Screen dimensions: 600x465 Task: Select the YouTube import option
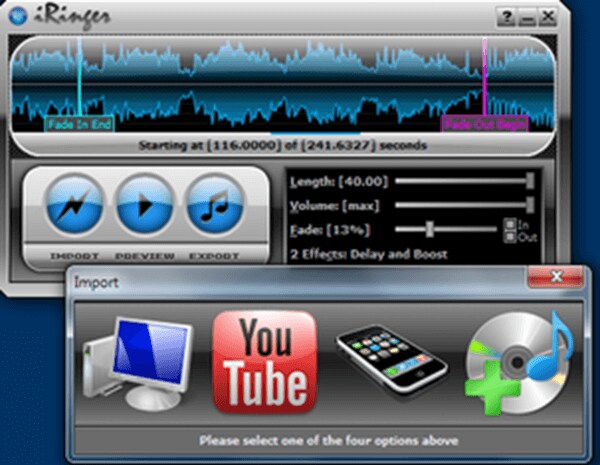(x=265, y=362)
